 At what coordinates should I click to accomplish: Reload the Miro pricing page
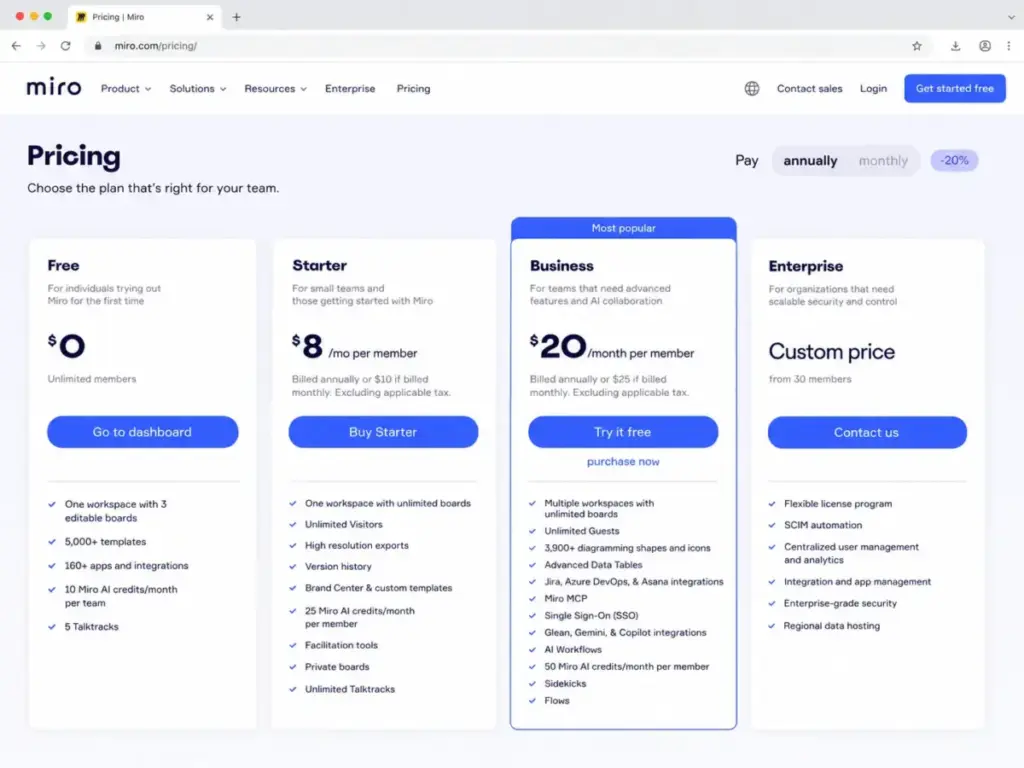pos(66,46)
